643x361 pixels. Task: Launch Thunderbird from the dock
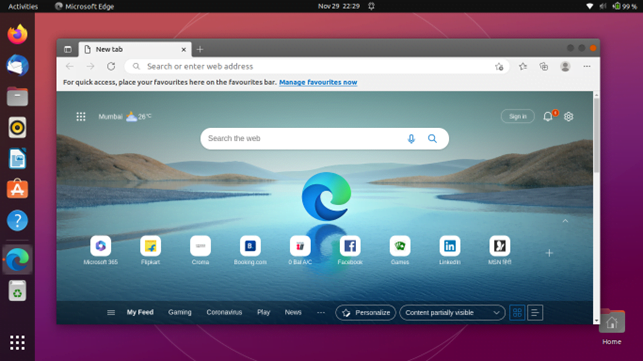click(x=17, y=66)
